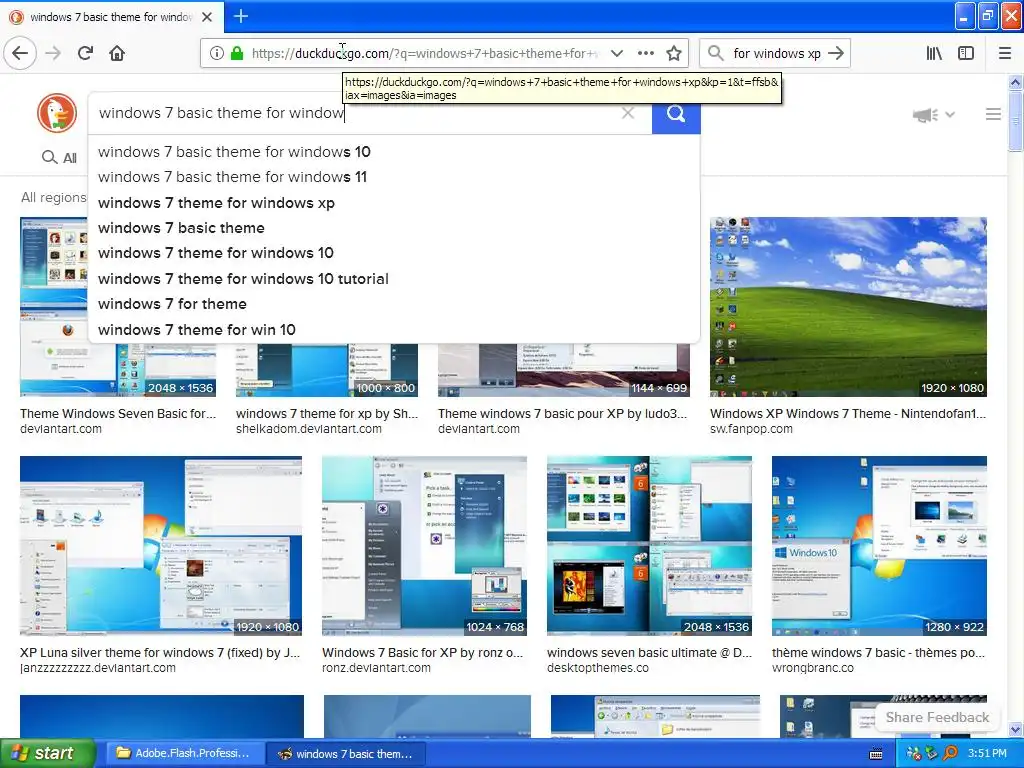This screenshot has height=768, width=1024.
Task: Reload the current page
Action: coord(85,54)
